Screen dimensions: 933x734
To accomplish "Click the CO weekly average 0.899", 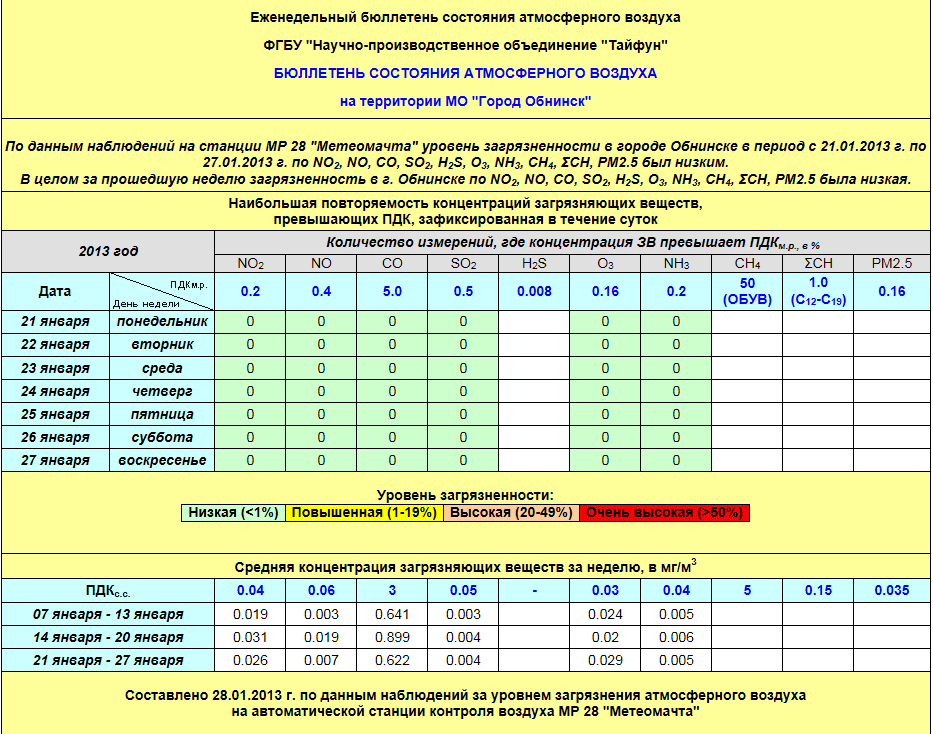I will [x=392, y=637].
